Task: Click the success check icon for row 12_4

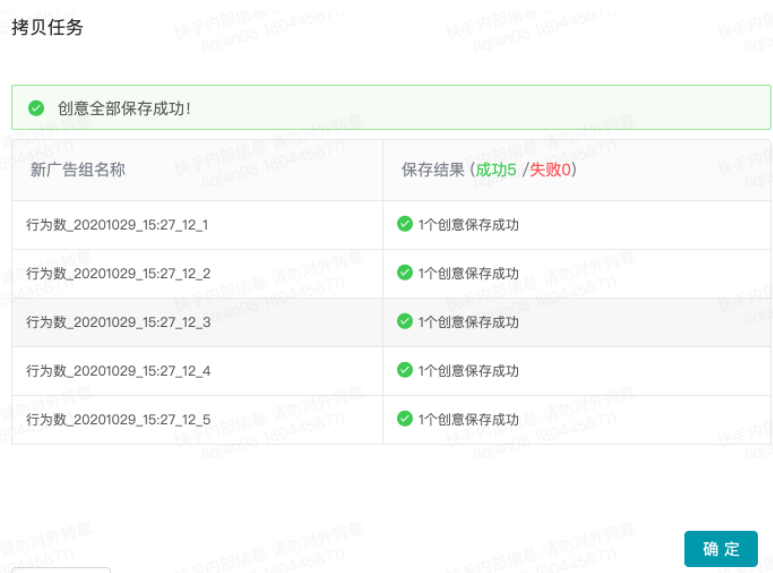Action: pos(405,370)
